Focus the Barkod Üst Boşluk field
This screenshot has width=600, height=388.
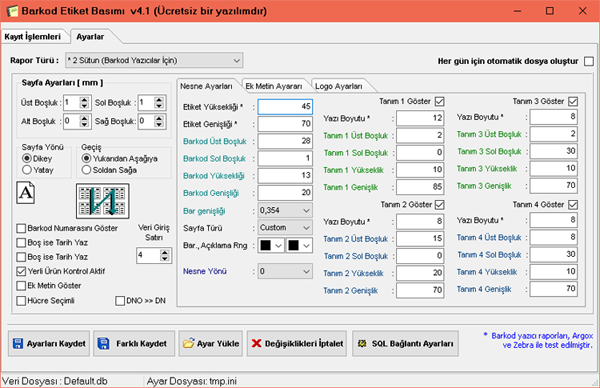285,141
